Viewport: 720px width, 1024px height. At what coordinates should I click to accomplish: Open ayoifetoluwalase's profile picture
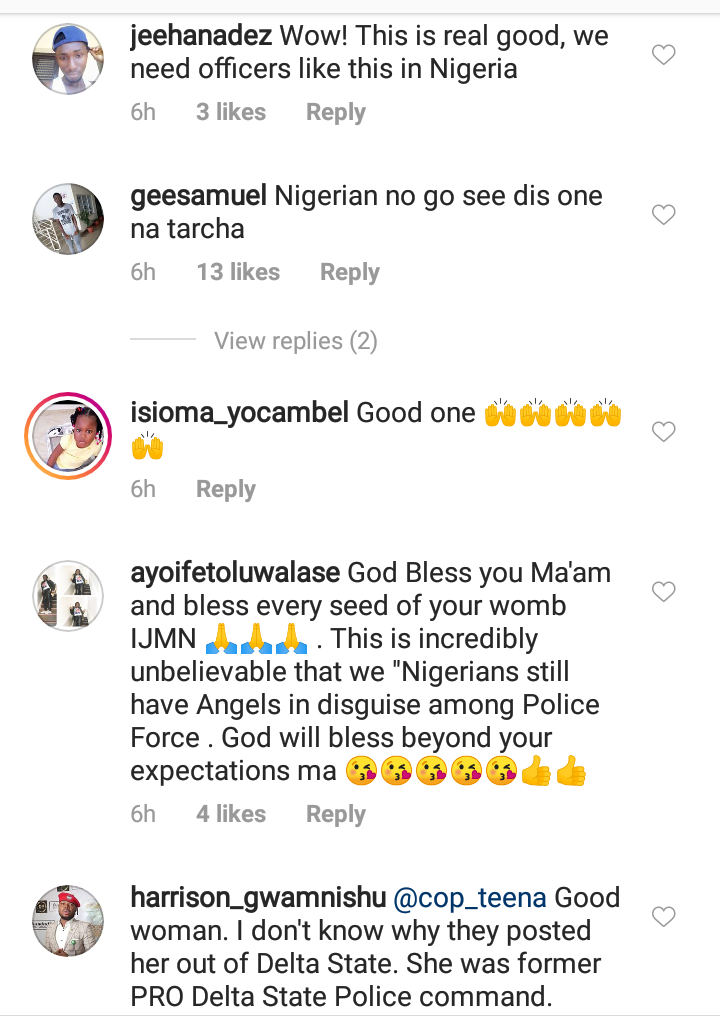tap(69, 596)
